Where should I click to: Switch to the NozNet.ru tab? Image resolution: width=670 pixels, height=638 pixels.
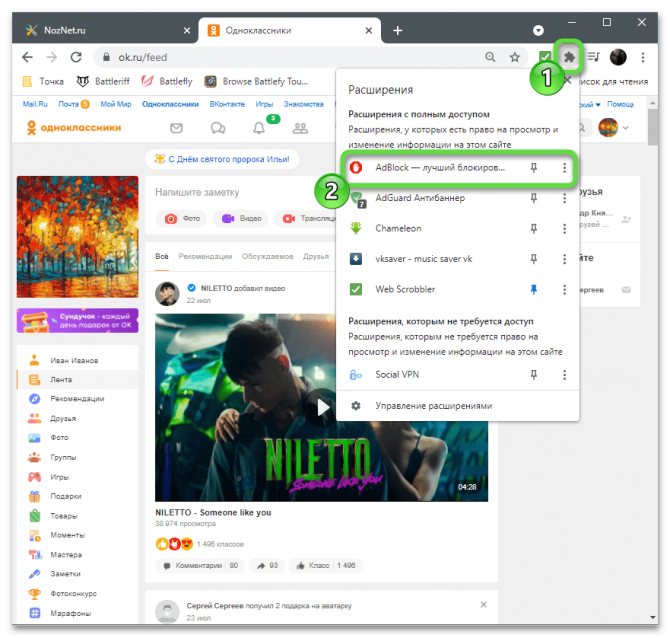[x=106, y=30]
